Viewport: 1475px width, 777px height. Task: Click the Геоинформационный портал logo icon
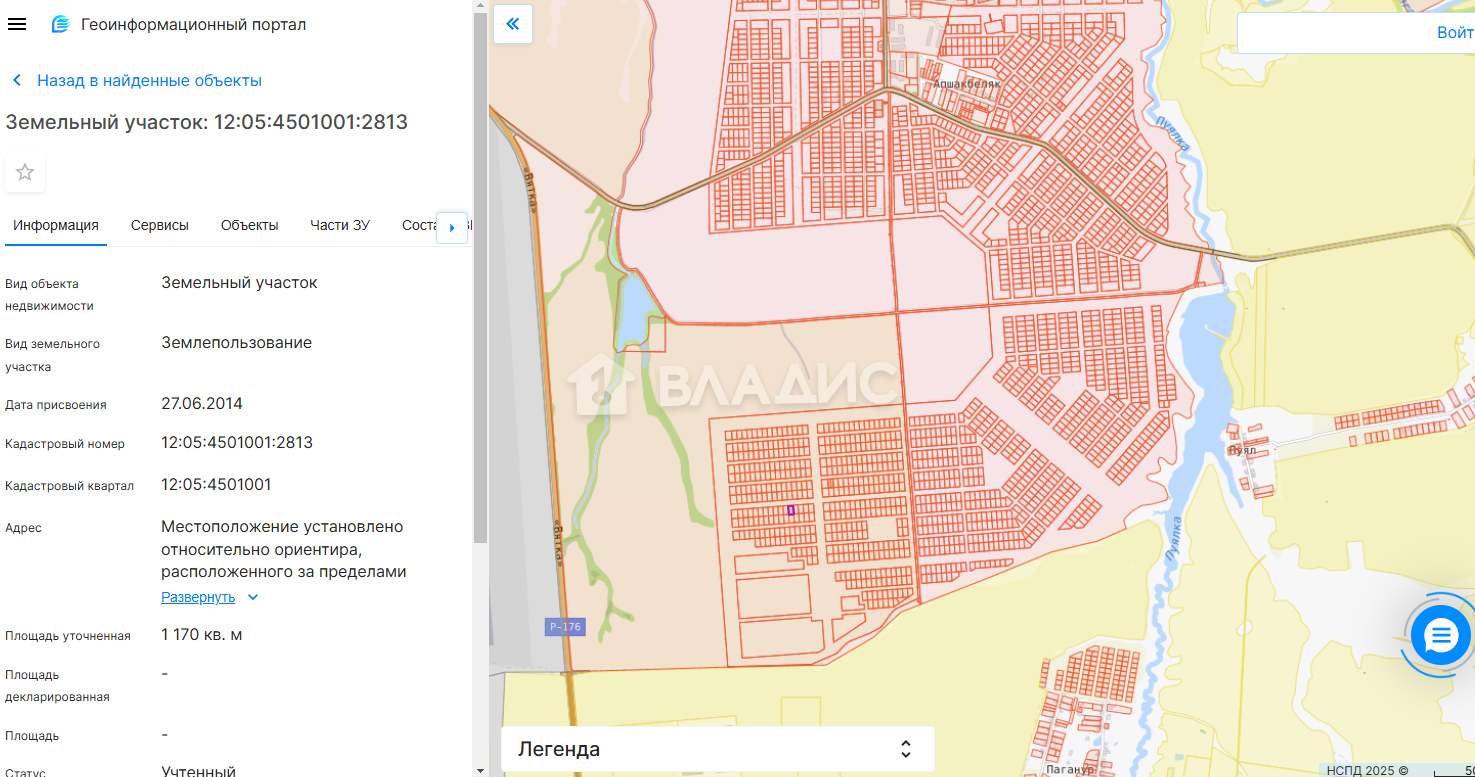[x=61, y=24]
